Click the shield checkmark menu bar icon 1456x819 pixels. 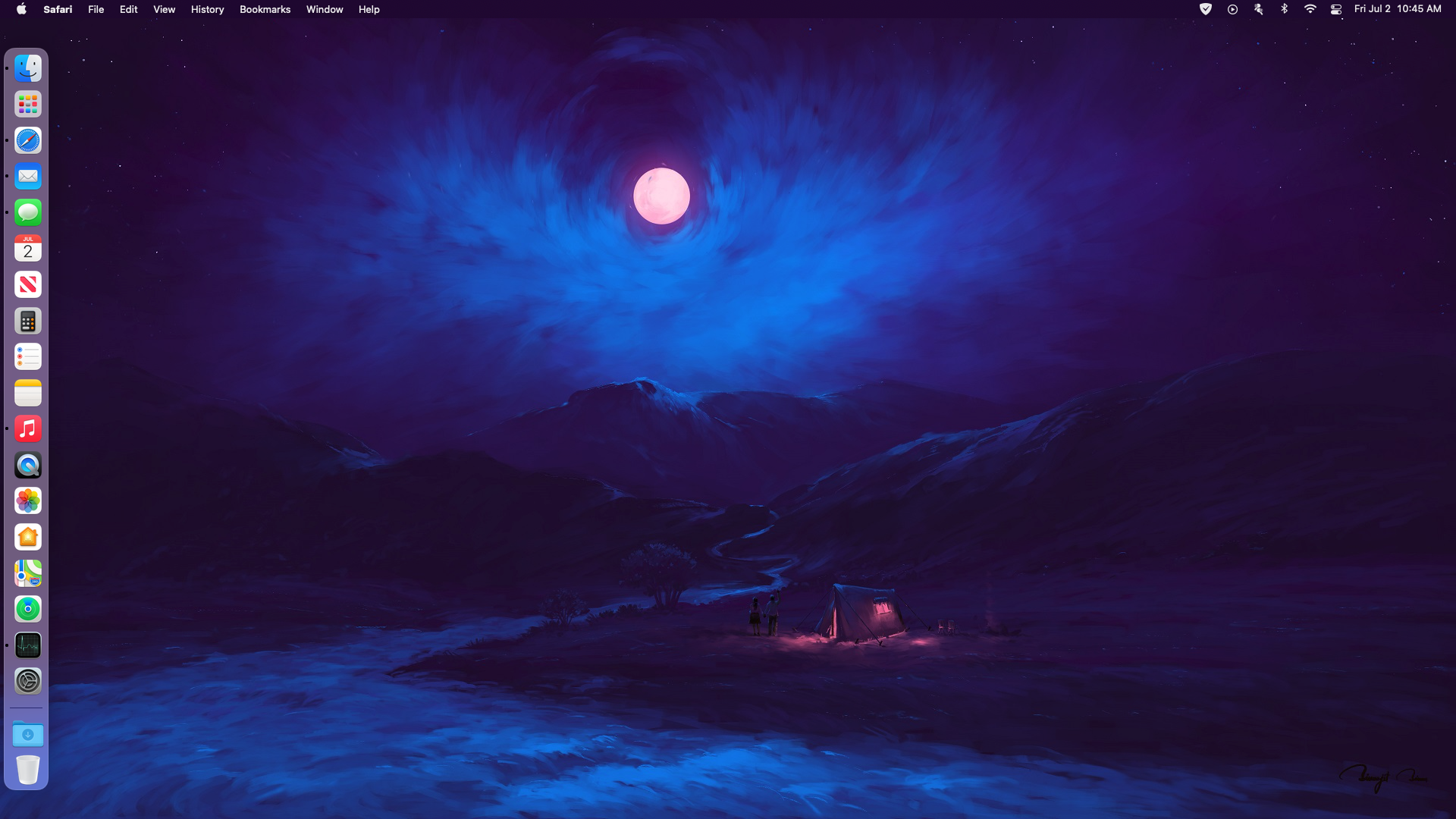(1206, 9)
